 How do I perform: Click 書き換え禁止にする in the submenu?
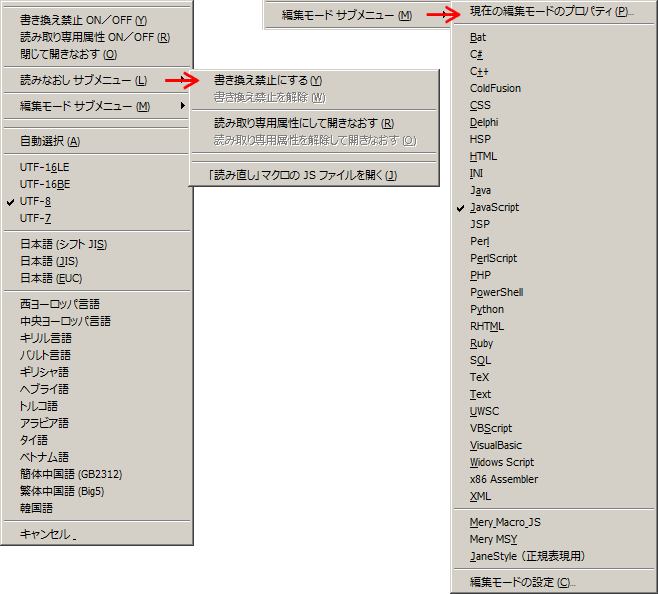pyautogui.click(x=268, y=80)
